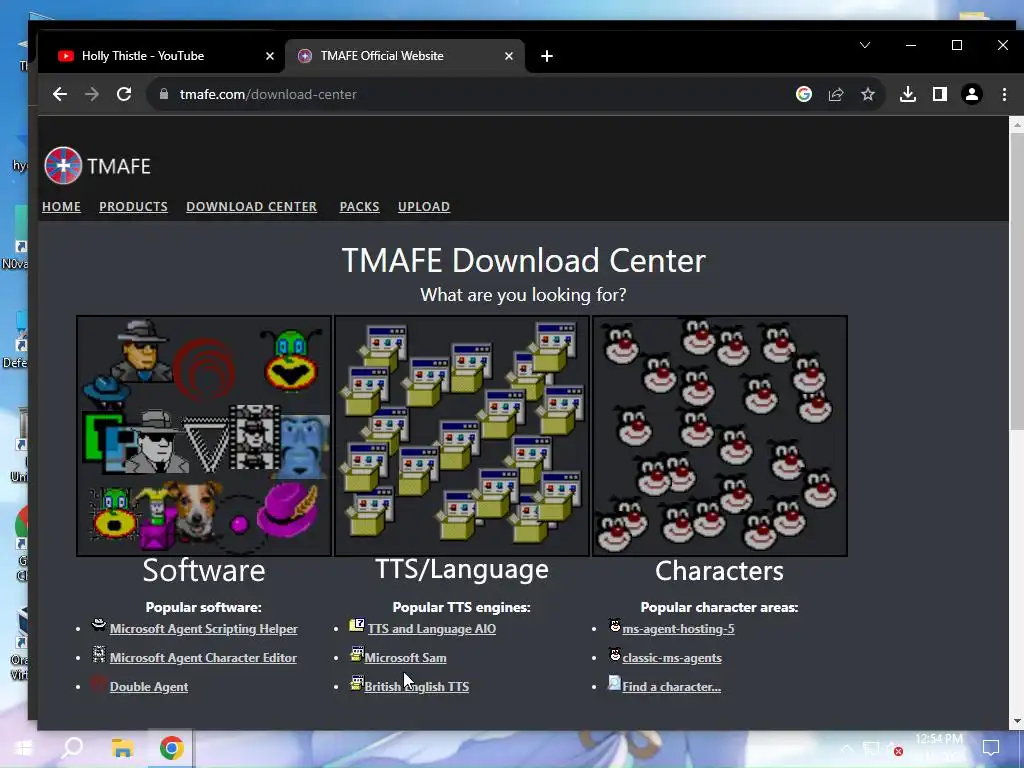Click the classic-ms-agents cat icon
This screenshot has width=1024, height=768.
(x=615, y=654)
